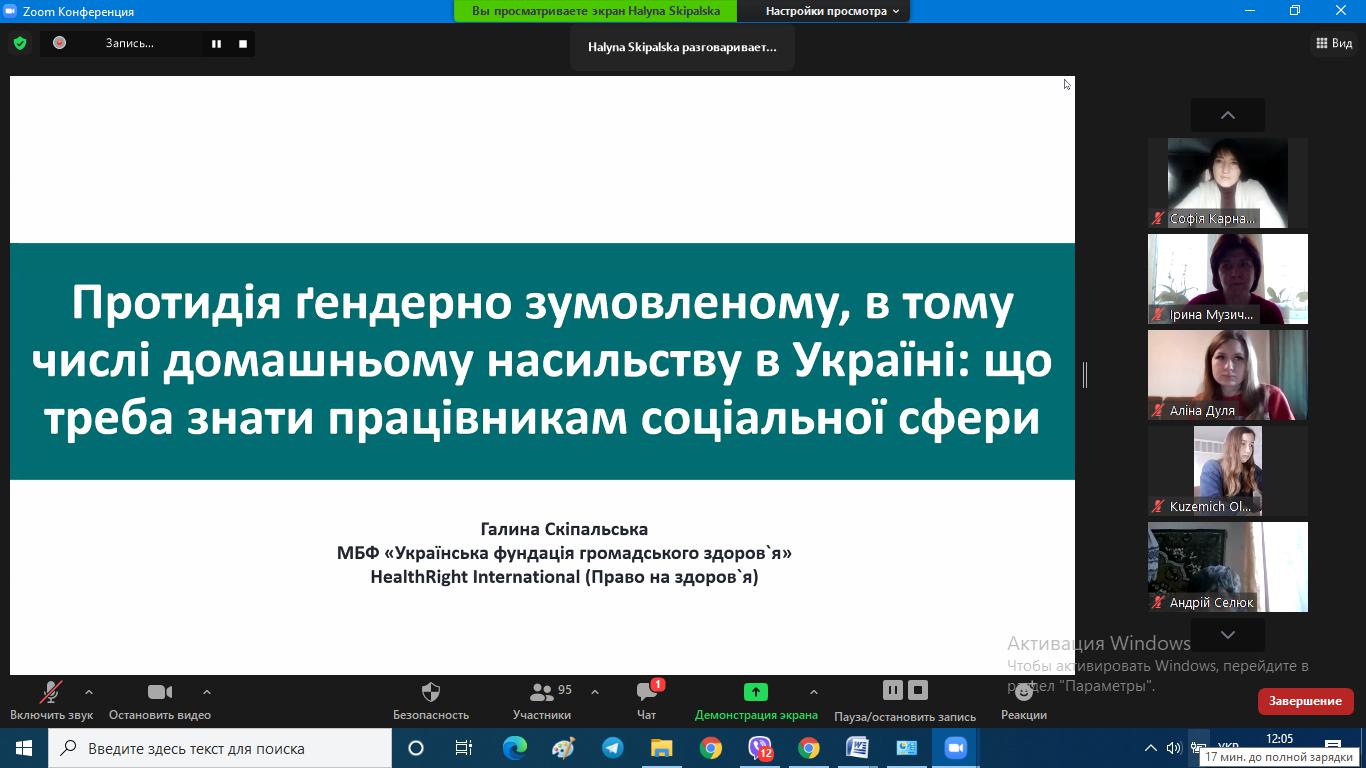
Task: Stop video with Остановить видео
Action: pos(159,692)
